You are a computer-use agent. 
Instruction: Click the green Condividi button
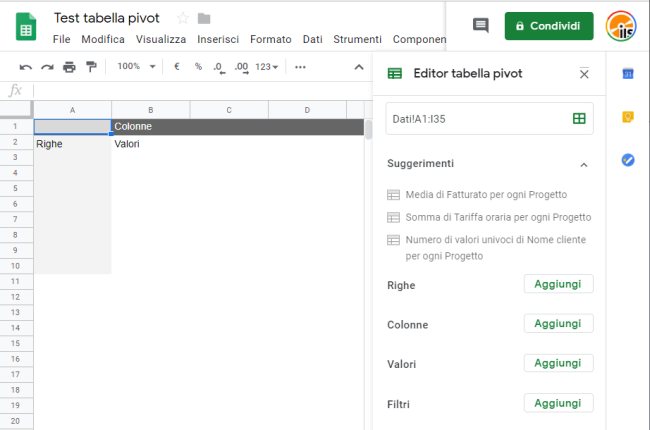click(x=549, y=26)
